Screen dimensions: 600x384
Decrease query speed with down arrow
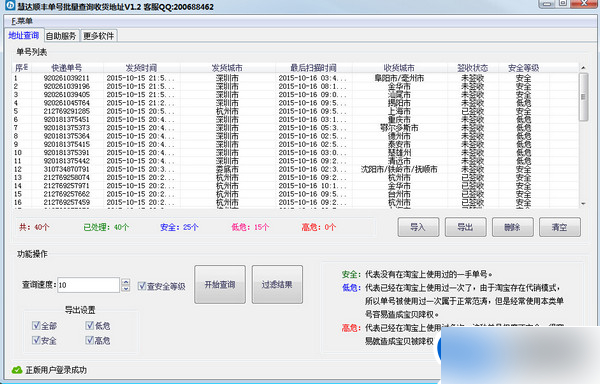point(126,288)
